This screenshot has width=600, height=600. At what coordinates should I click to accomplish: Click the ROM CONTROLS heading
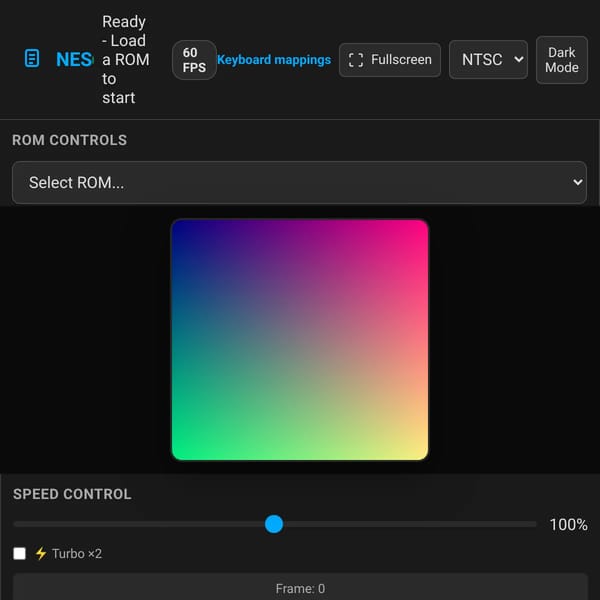click(69, 140)
